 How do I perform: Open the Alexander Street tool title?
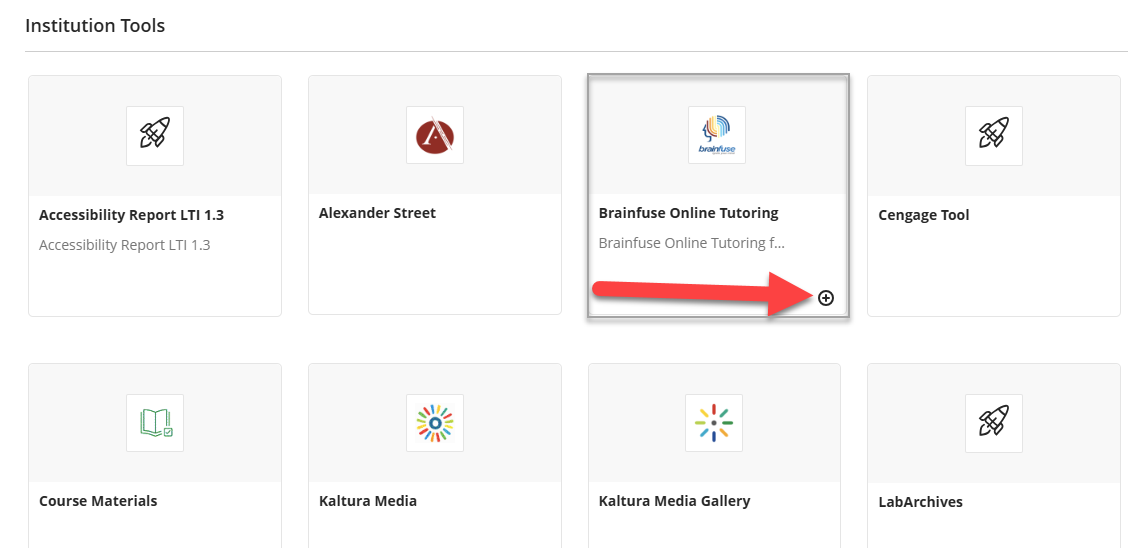click(x=377, y=213)
